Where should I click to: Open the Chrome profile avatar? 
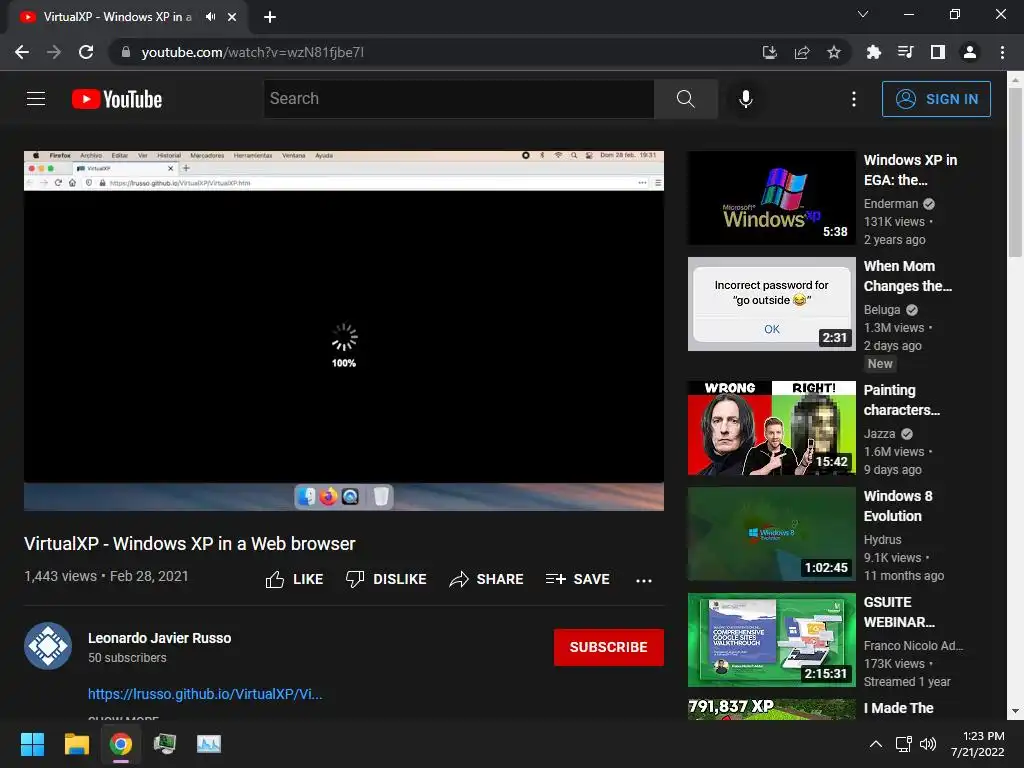pyautogui.click(x=970, y=52)
